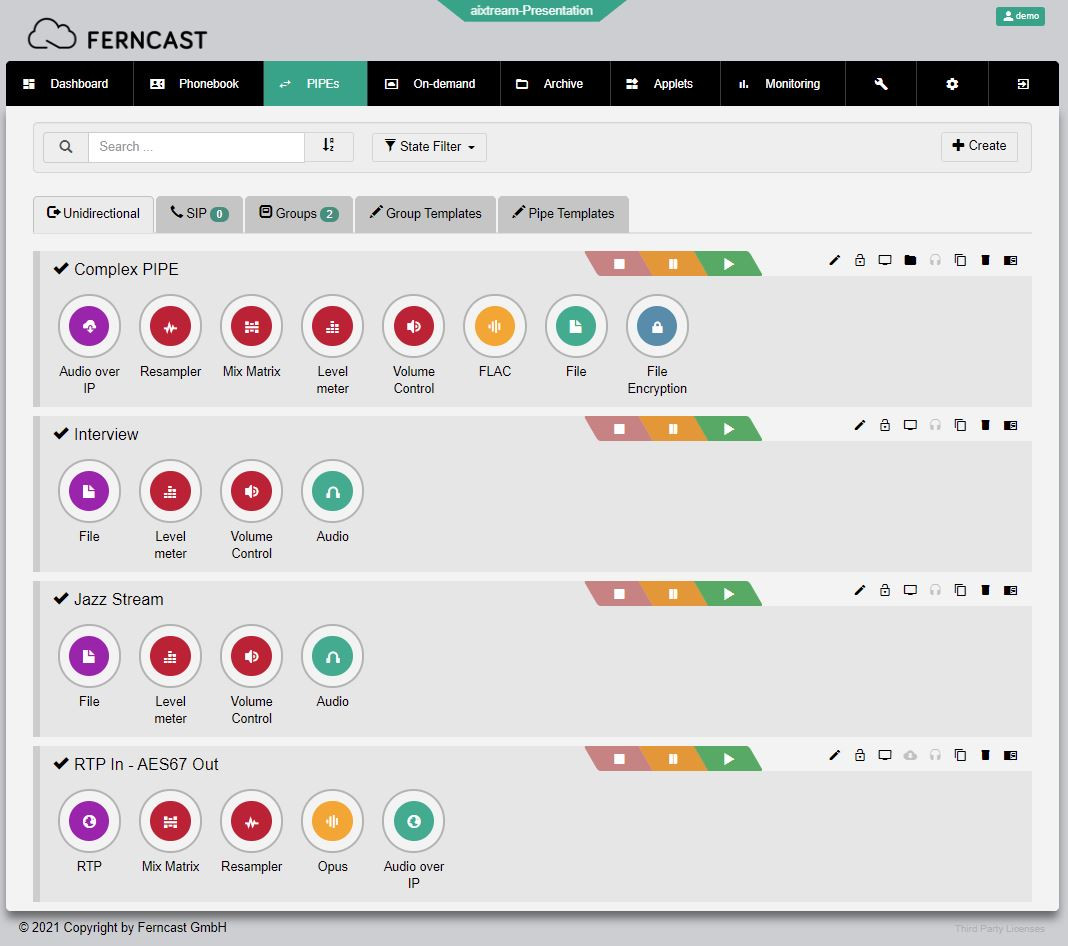This screenshot has height=946, width=1068.
Task: Toggle the lock on the Interview pipe
Action: [x=885, y=426]
